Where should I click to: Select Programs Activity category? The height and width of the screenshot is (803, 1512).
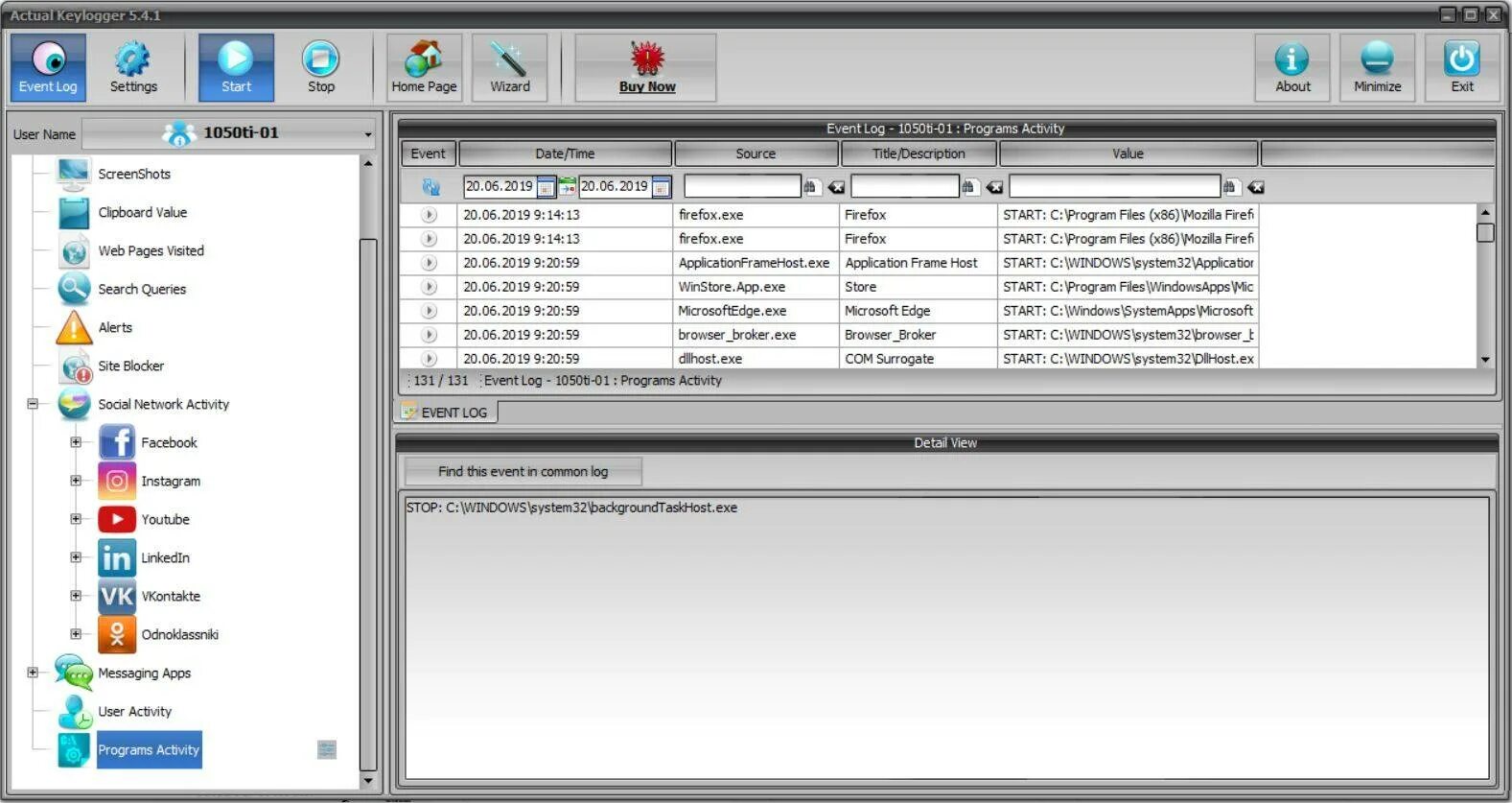click(149, 750)
